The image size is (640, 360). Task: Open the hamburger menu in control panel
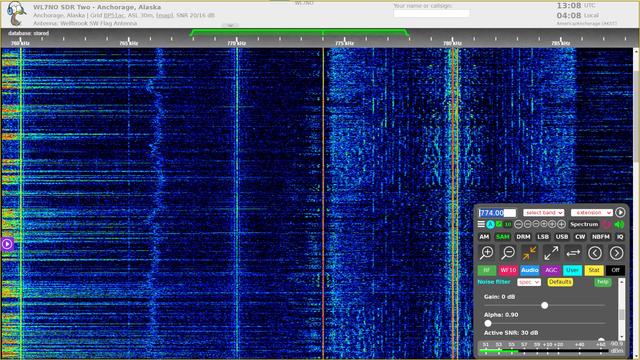pos(481,224)
